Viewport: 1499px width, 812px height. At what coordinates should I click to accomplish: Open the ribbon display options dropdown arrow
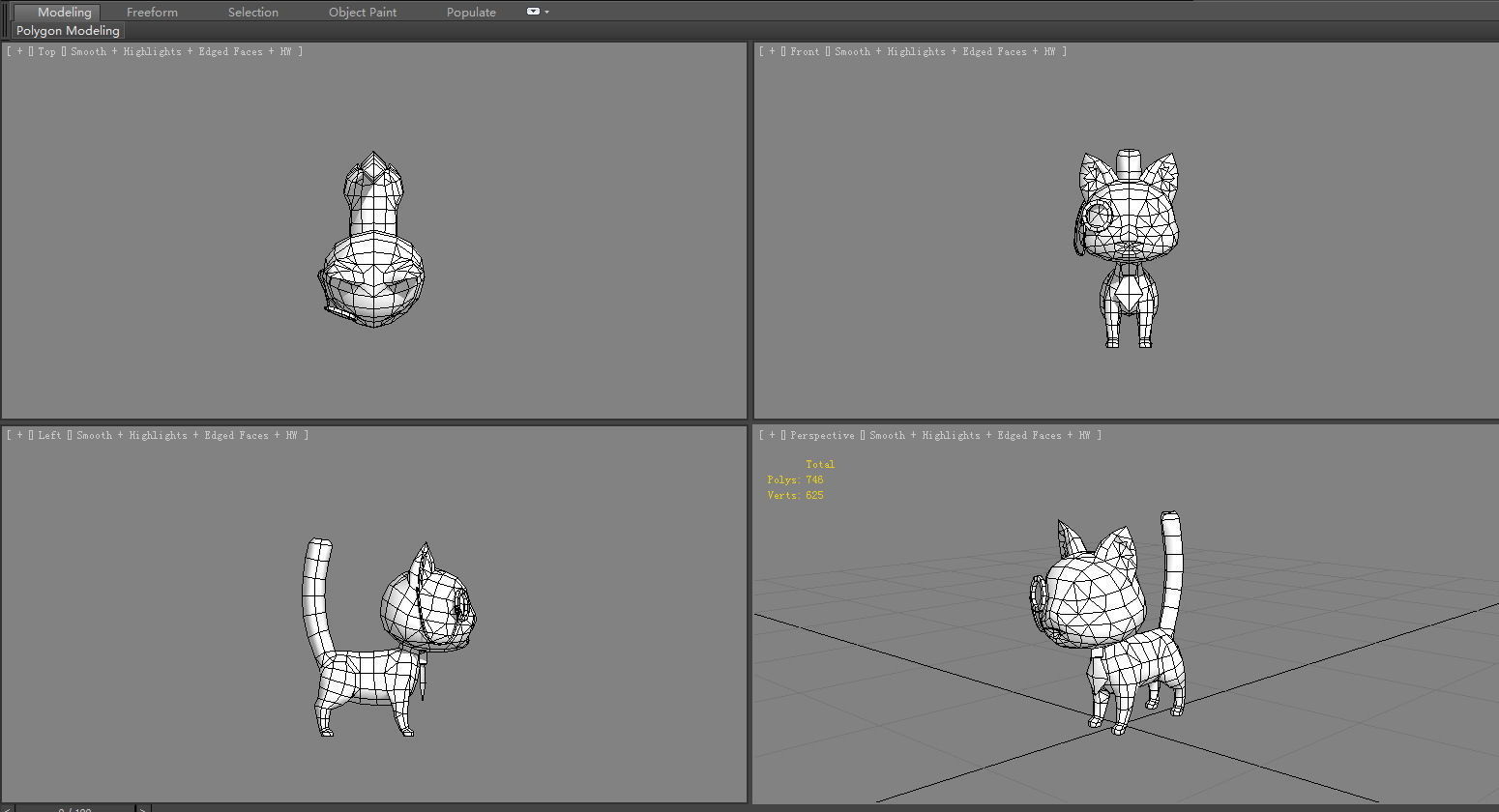547,12
